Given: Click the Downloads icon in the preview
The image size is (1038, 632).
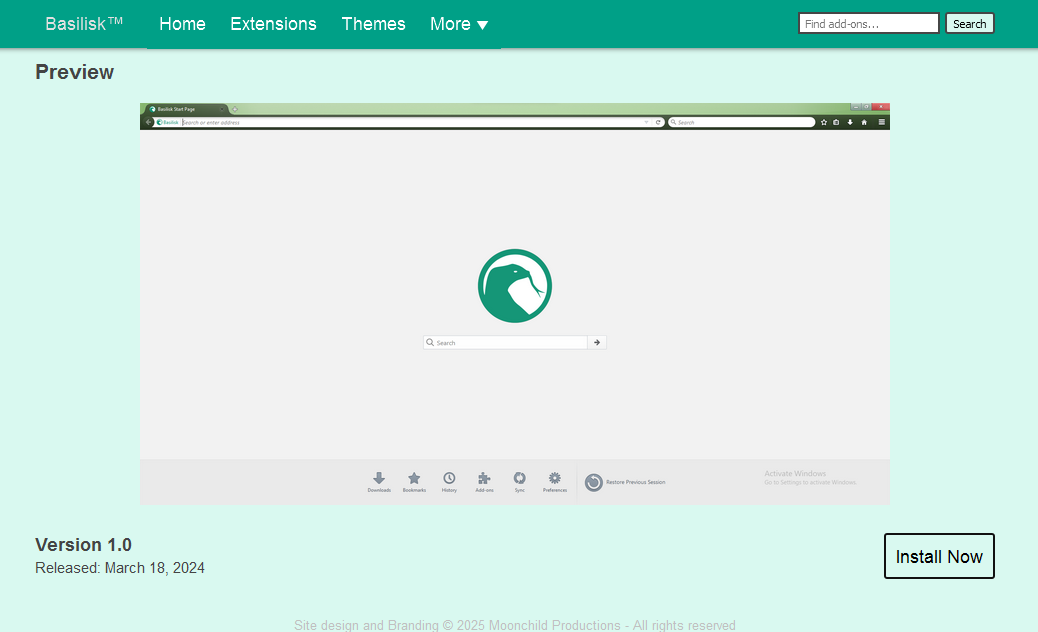Looking at the screenshot, I should 379,478.
